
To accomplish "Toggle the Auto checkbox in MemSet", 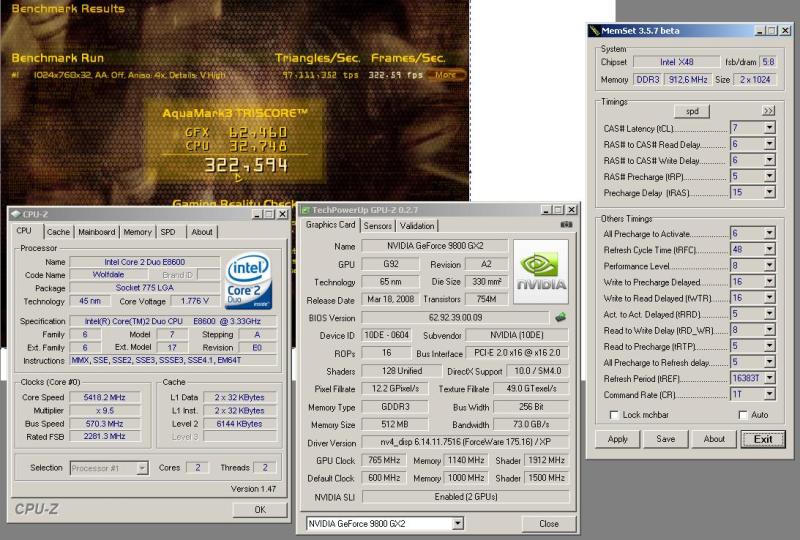I will [743, 415].
